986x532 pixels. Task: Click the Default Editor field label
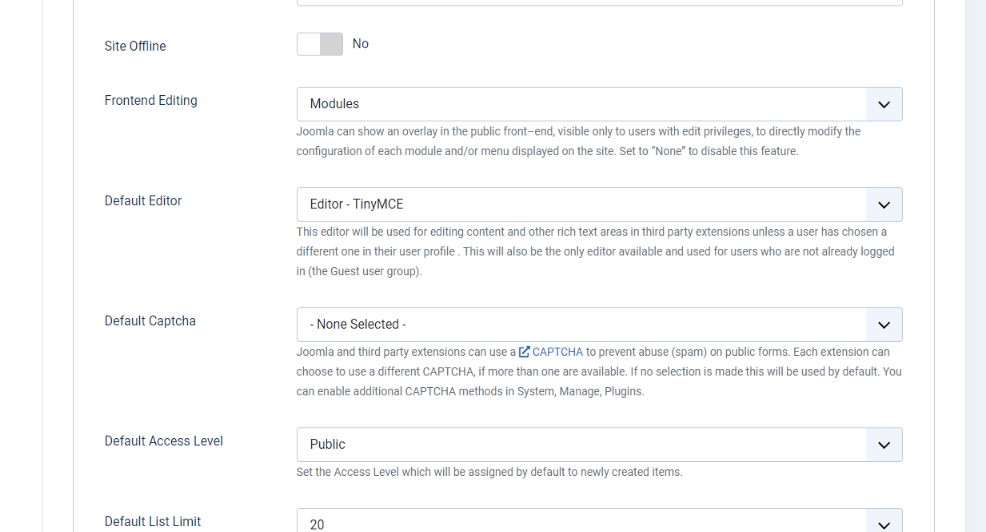[143, 201]
